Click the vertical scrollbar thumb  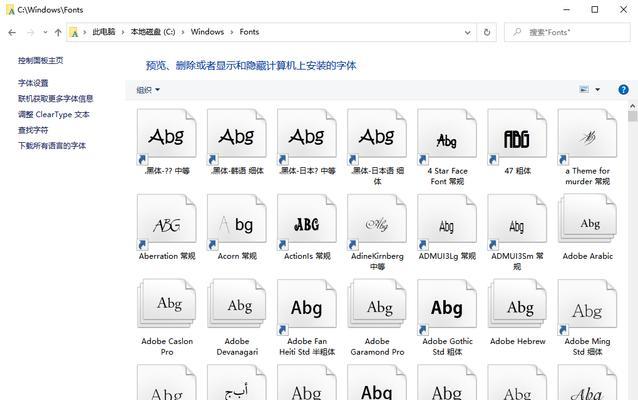[x=632, y=116]
